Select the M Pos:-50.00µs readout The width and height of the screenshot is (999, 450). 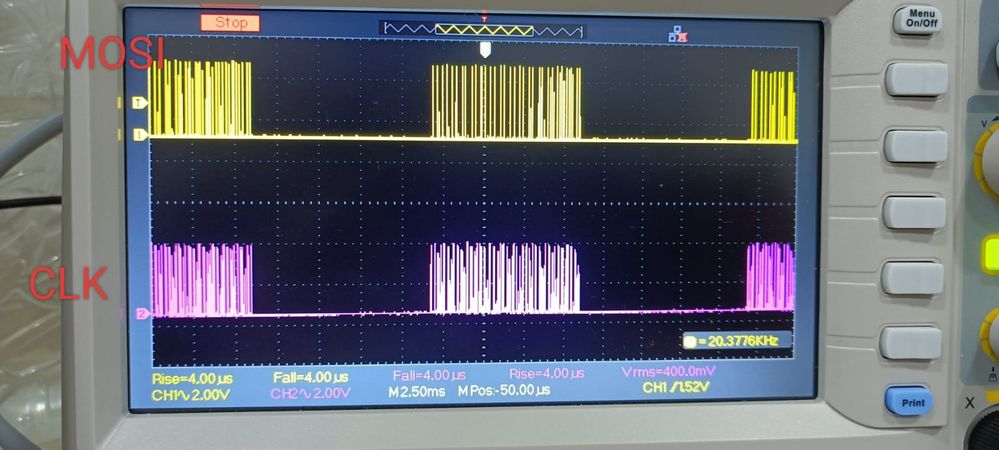pos(504,390)
